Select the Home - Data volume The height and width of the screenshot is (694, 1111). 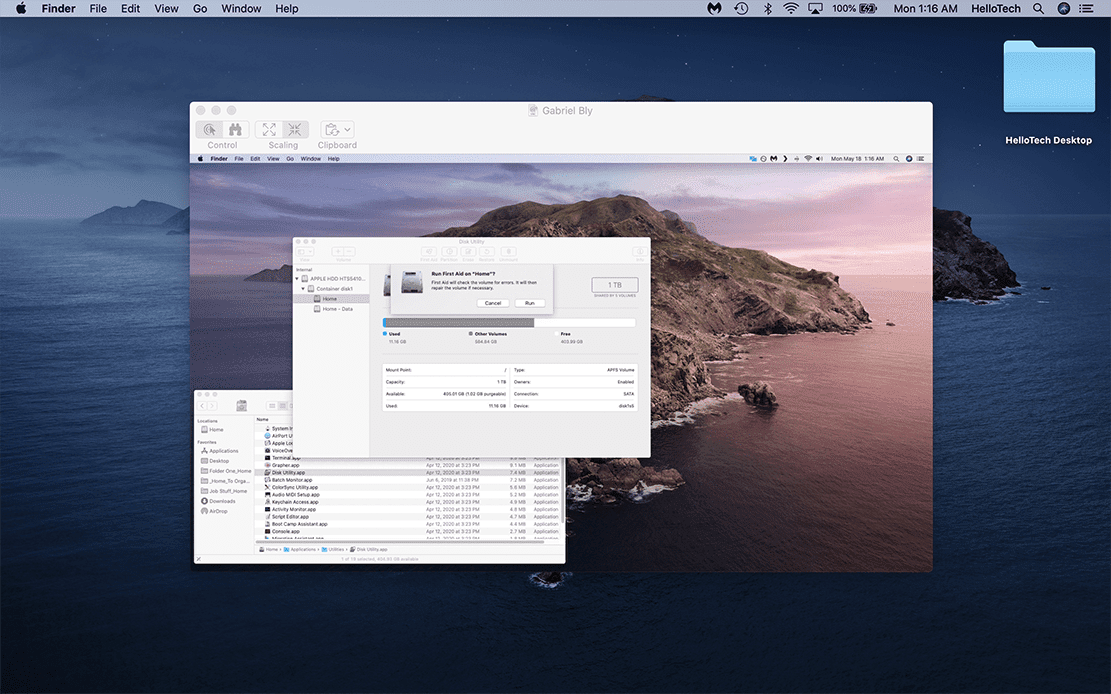337,309
